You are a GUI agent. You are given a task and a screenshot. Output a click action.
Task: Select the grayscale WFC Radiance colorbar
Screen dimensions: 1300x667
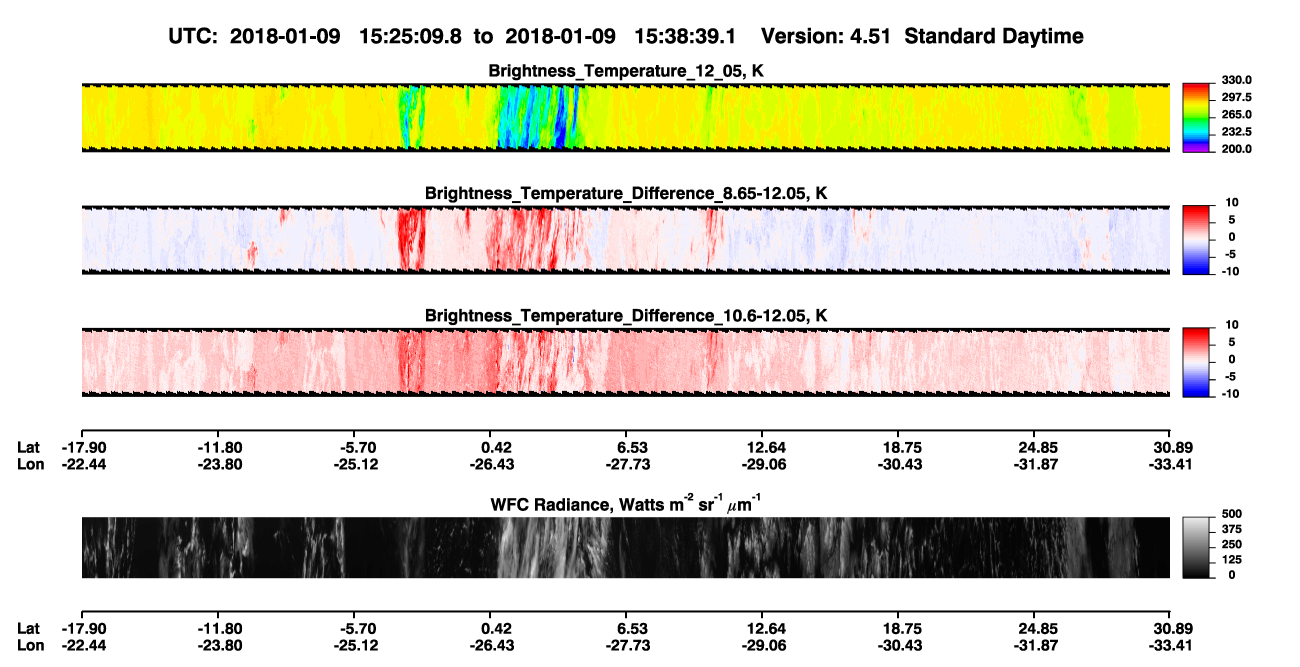(1197, 547)
